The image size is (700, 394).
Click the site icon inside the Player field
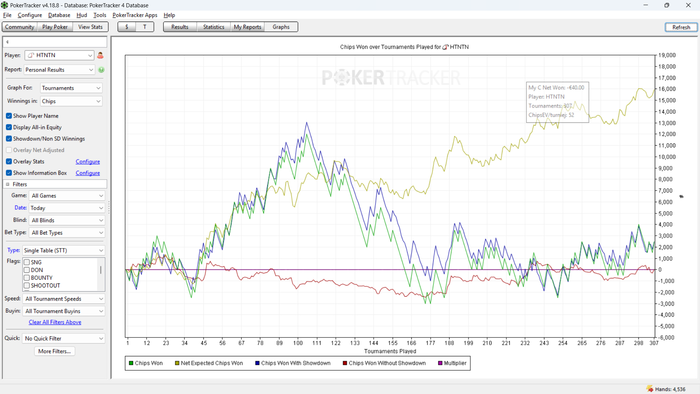click(x=31, y=55)
